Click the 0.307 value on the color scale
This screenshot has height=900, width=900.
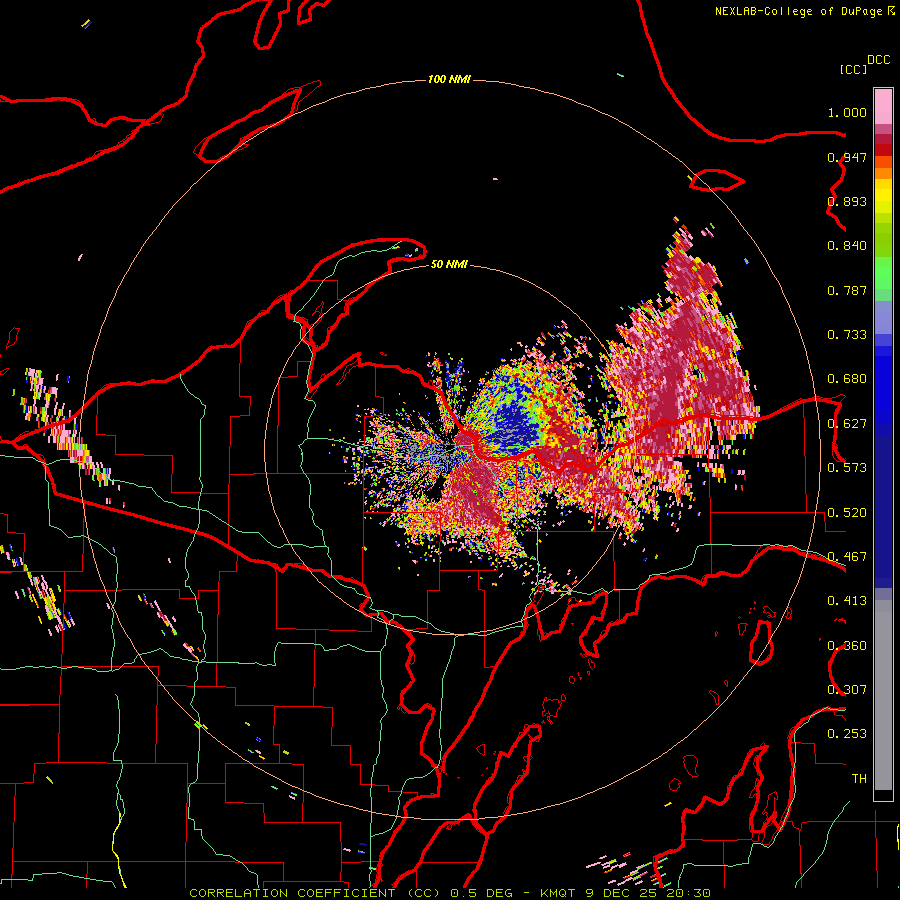847,690
